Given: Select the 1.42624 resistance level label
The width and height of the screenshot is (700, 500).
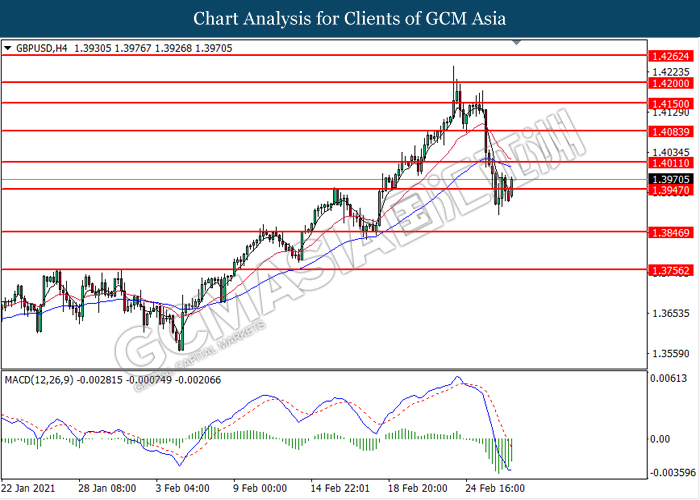Looking at the screenshot, I should (671, 56).
